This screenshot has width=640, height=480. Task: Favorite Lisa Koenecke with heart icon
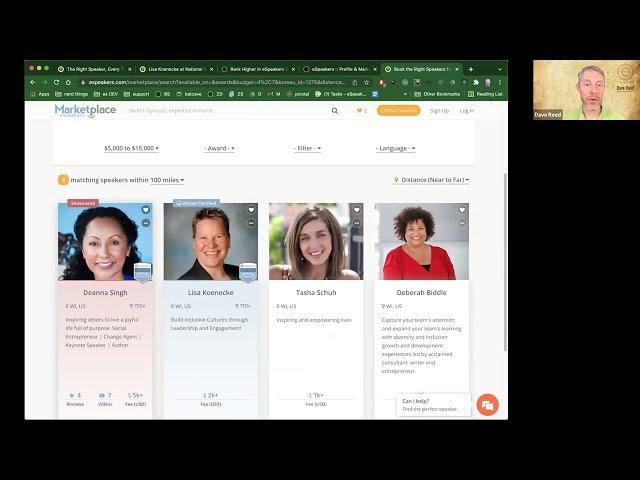251,210
